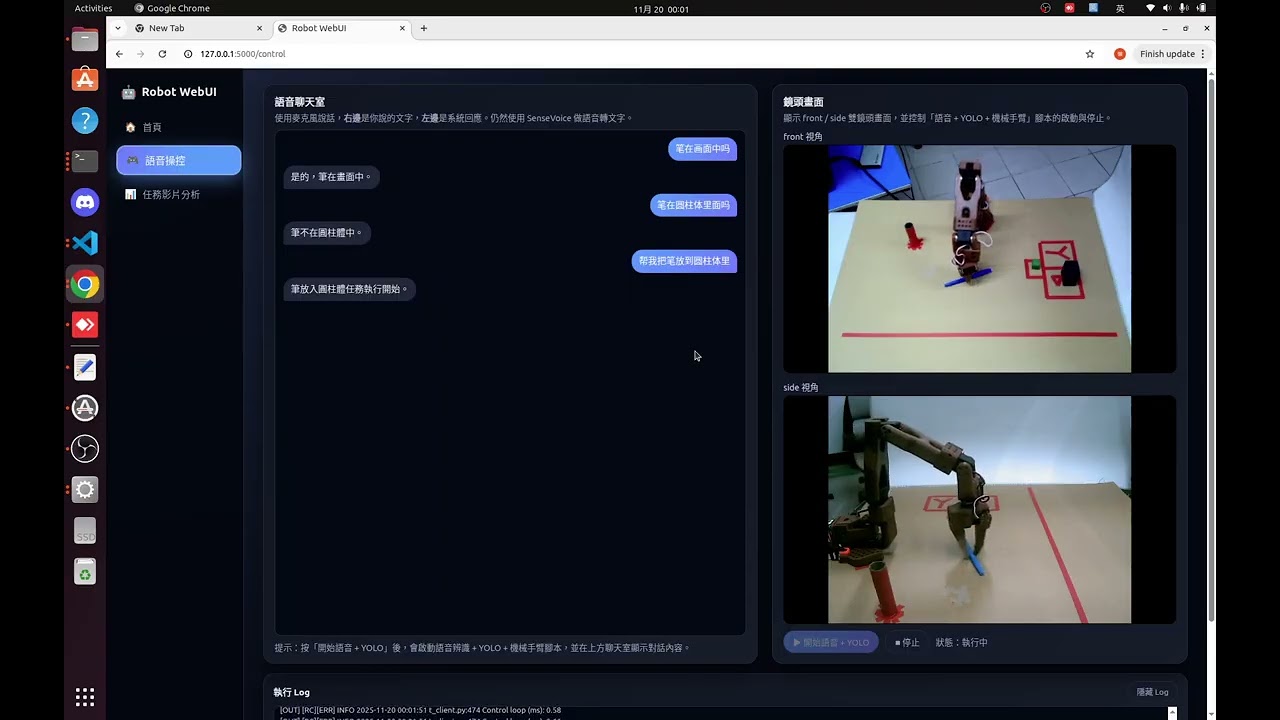
Task: Click the 執行 Log heading
Action: (292, 692)
